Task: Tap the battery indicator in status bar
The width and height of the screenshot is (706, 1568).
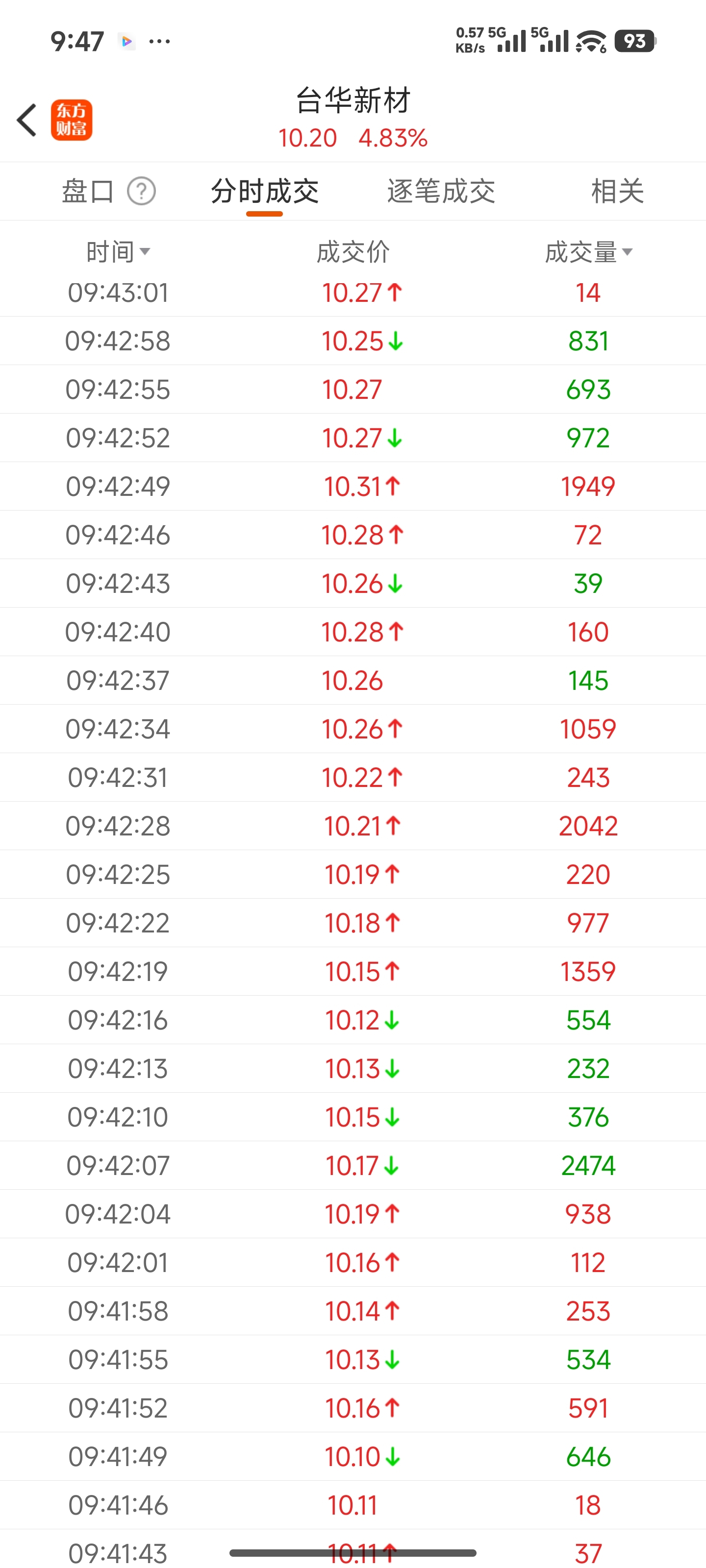Action: pos(635,41)
